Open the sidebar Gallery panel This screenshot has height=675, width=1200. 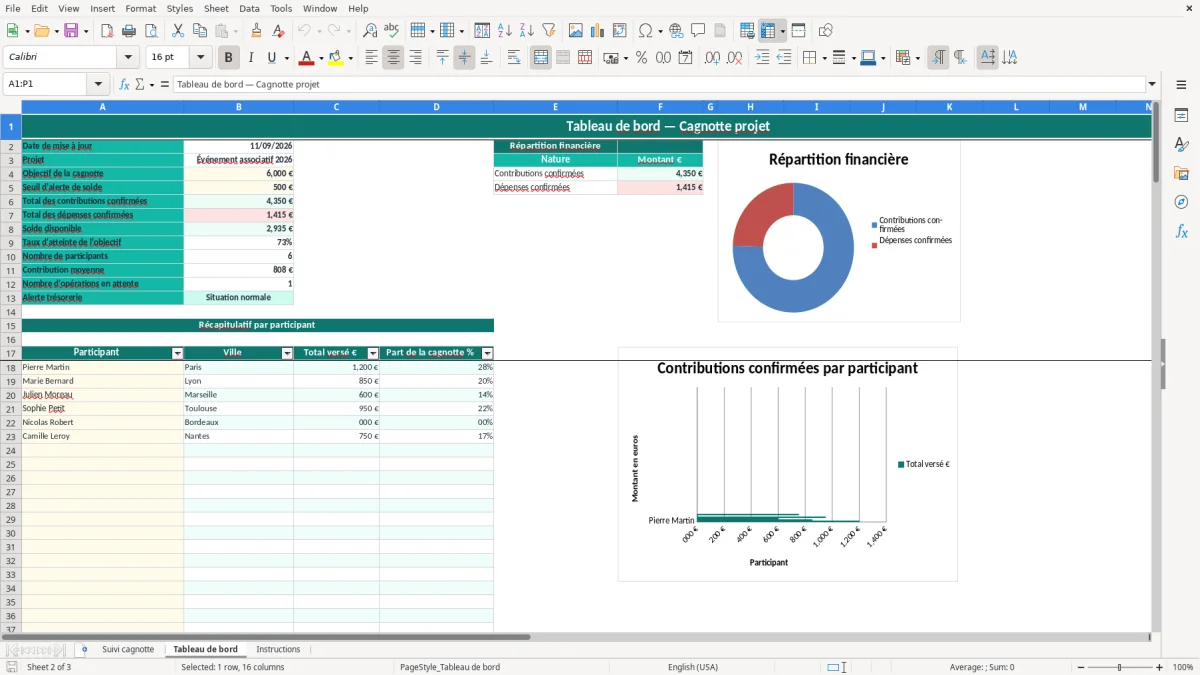coord(1181,173)
